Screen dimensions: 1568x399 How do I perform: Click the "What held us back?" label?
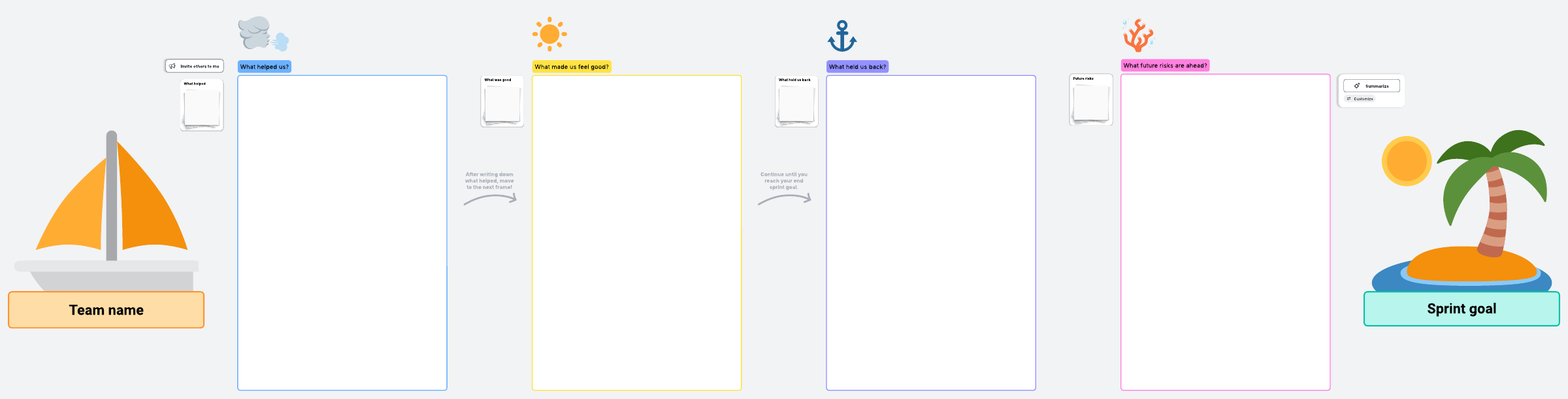(857, 67)
